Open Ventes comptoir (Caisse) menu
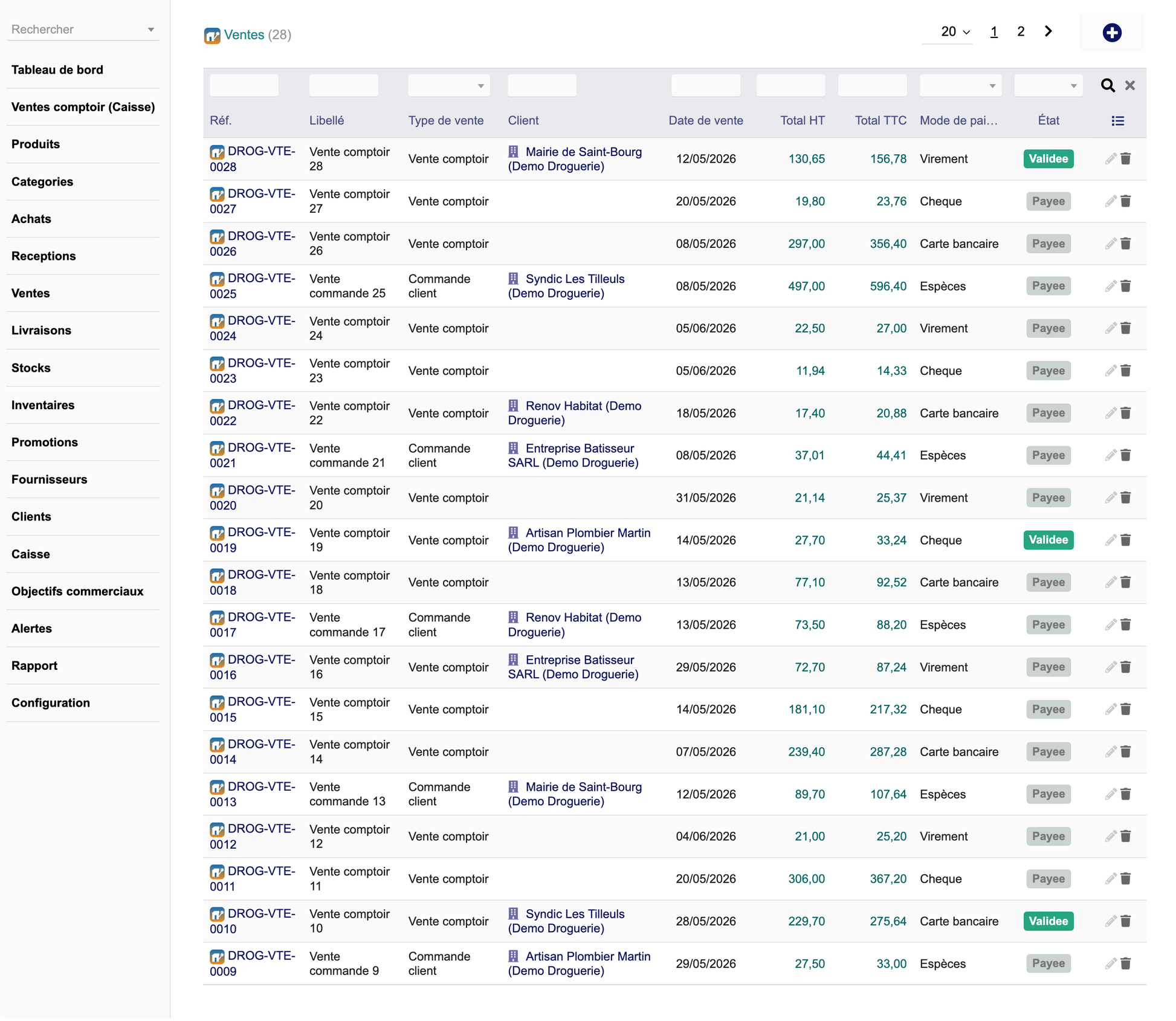The height and width of the screenshot is (1021, 1176). pos(83,107)
